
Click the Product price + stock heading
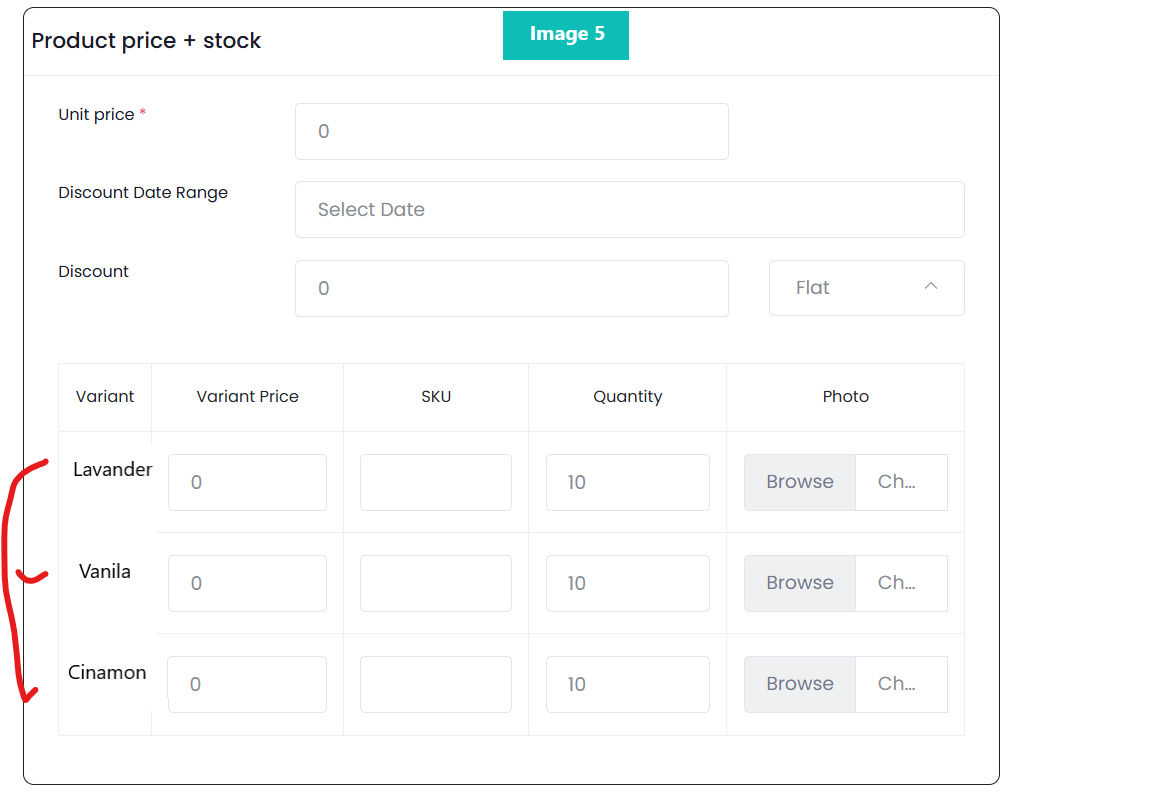(x=146, y=40)
